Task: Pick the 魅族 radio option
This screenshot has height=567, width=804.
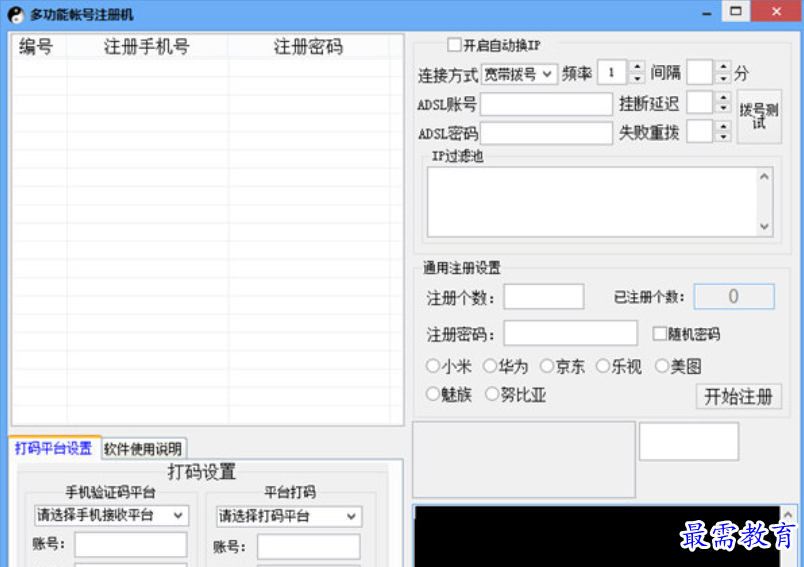Action: coord(433,394)
